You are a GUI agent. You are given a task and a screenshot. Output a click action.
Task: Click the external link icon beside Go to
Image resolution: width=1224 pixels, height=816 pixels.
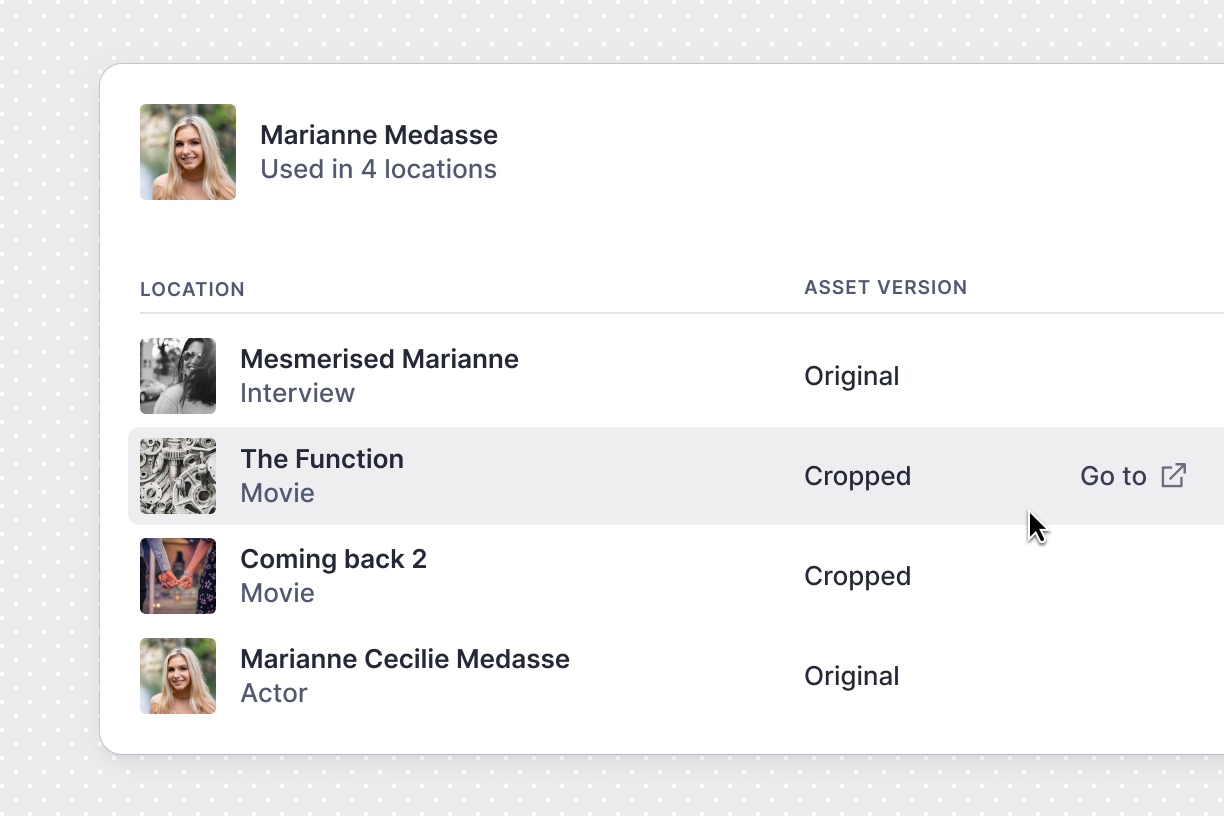pyautogui.click(x=1173, y=475)
